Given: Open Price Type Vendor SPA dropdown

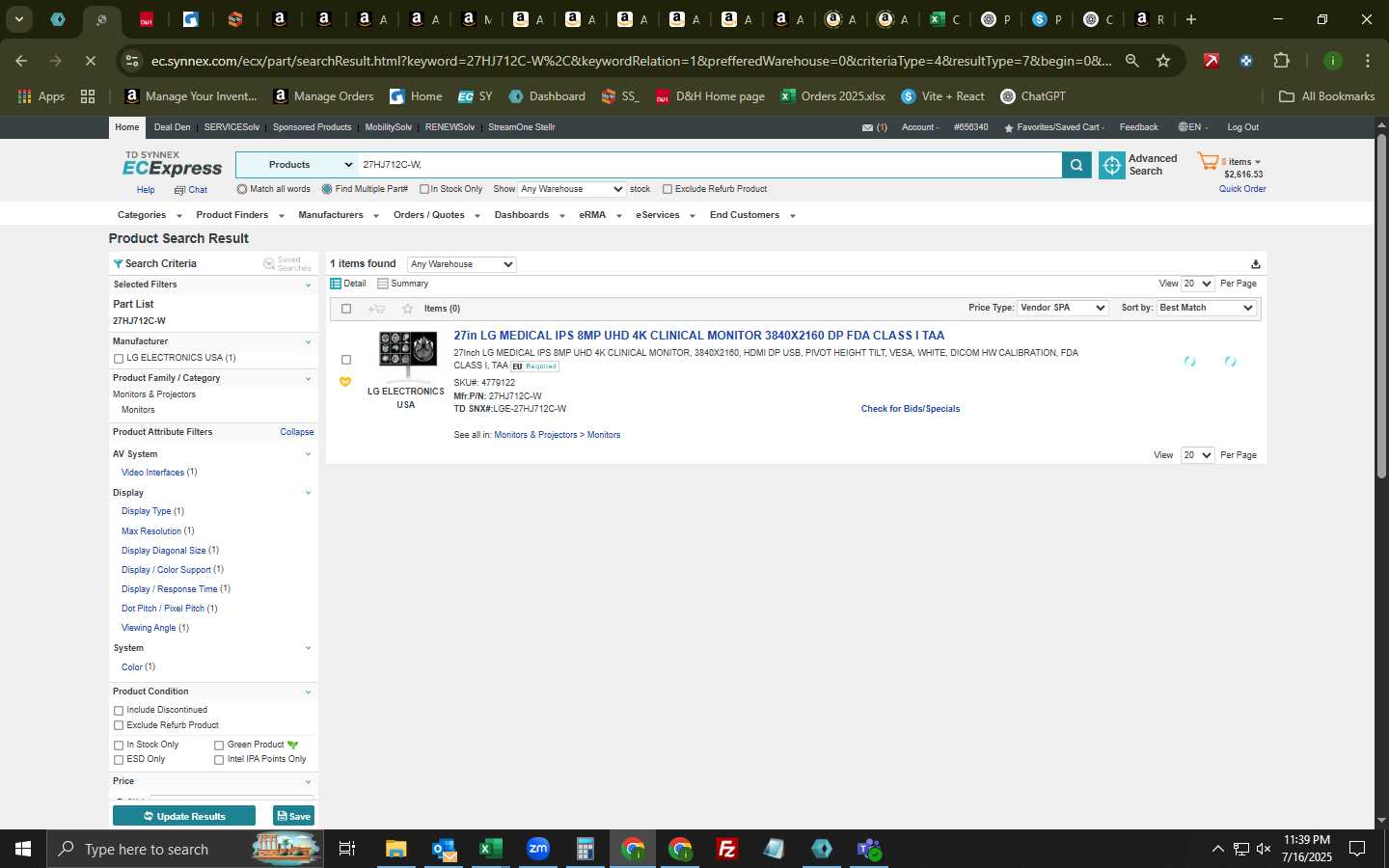Looking at the screenshot, I should 1063,308.
